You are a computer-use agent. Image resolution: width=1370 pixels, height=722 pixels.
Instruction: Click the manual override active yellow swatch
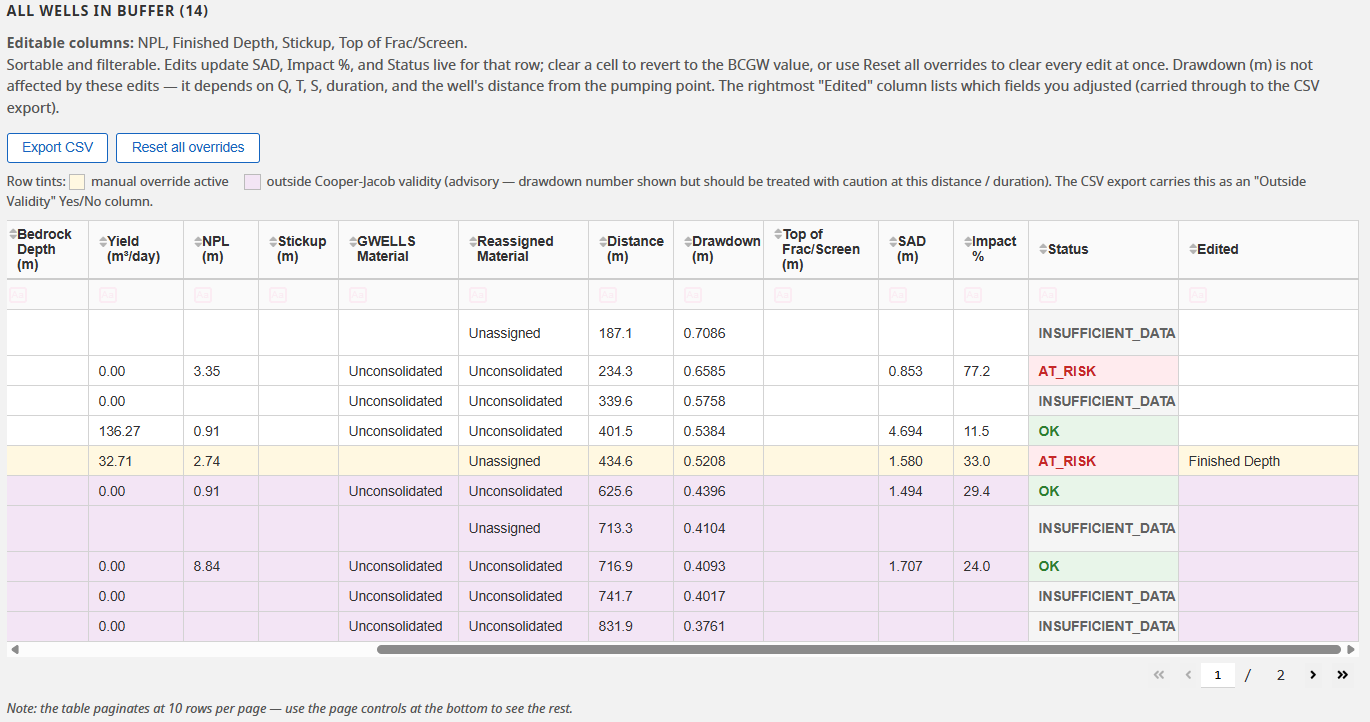point(78,182)
